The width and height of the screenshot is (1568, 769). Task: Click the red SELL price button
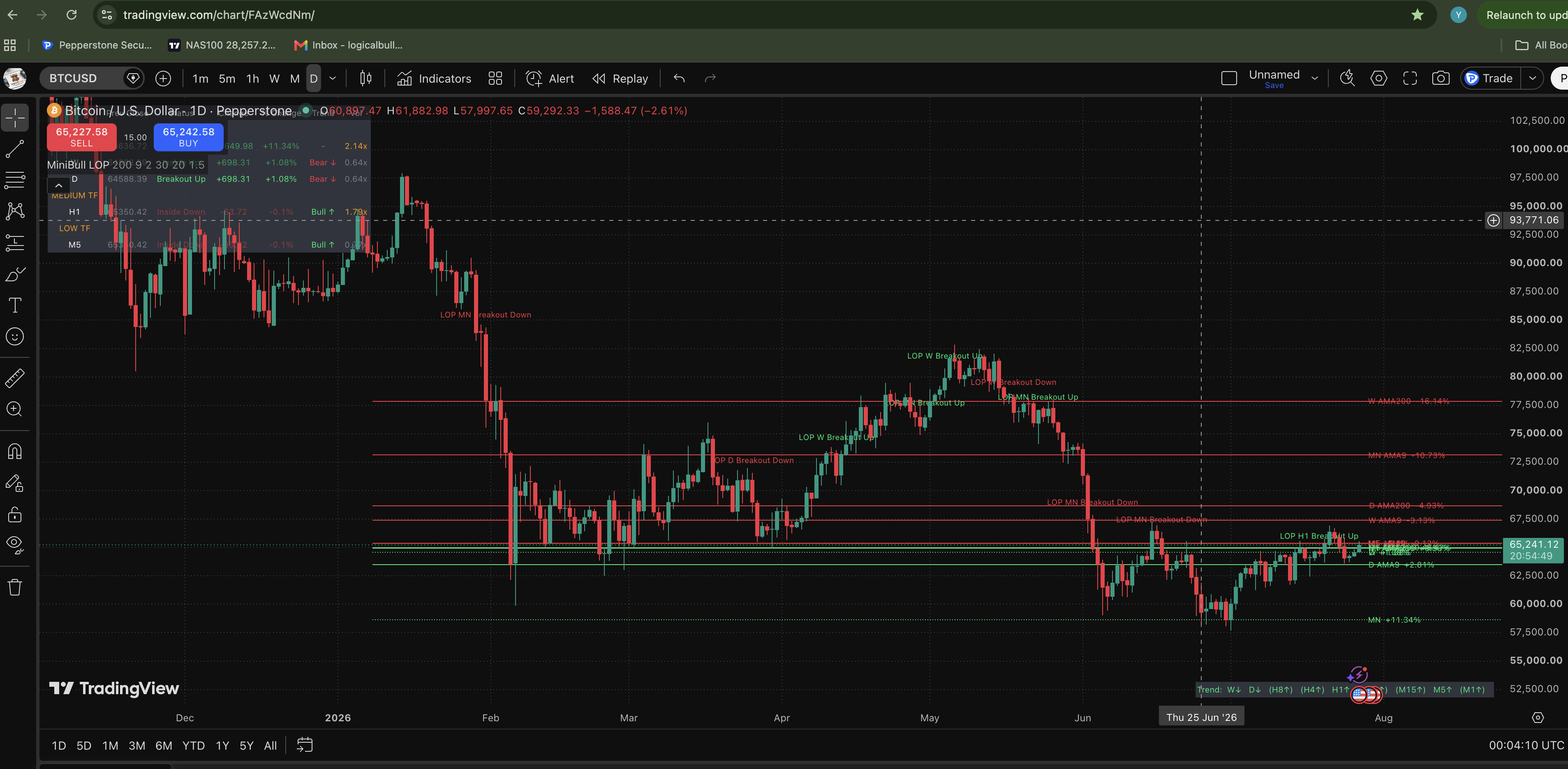pos(81,137)
